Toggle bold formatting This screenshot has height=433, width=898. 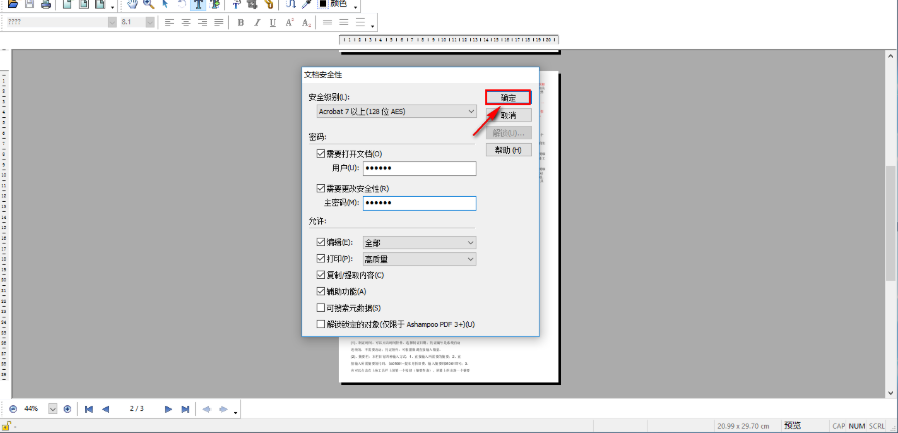click(x=241, y=22)
